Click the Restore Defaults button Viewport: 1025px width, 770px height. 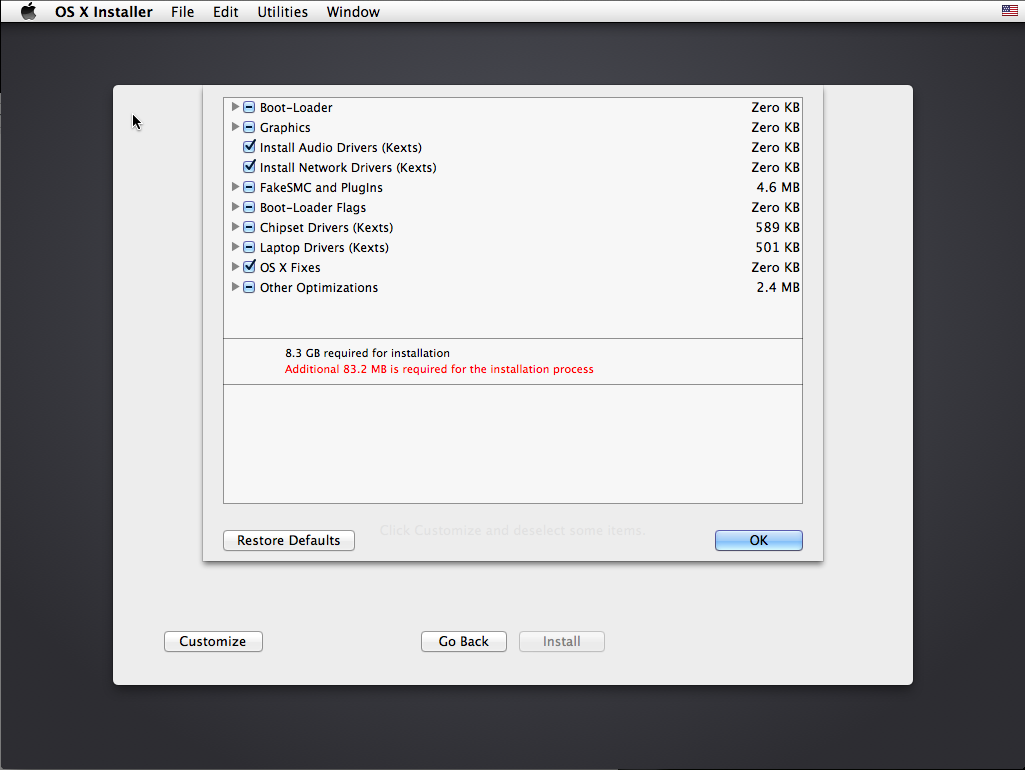click(x=289, y=541)
